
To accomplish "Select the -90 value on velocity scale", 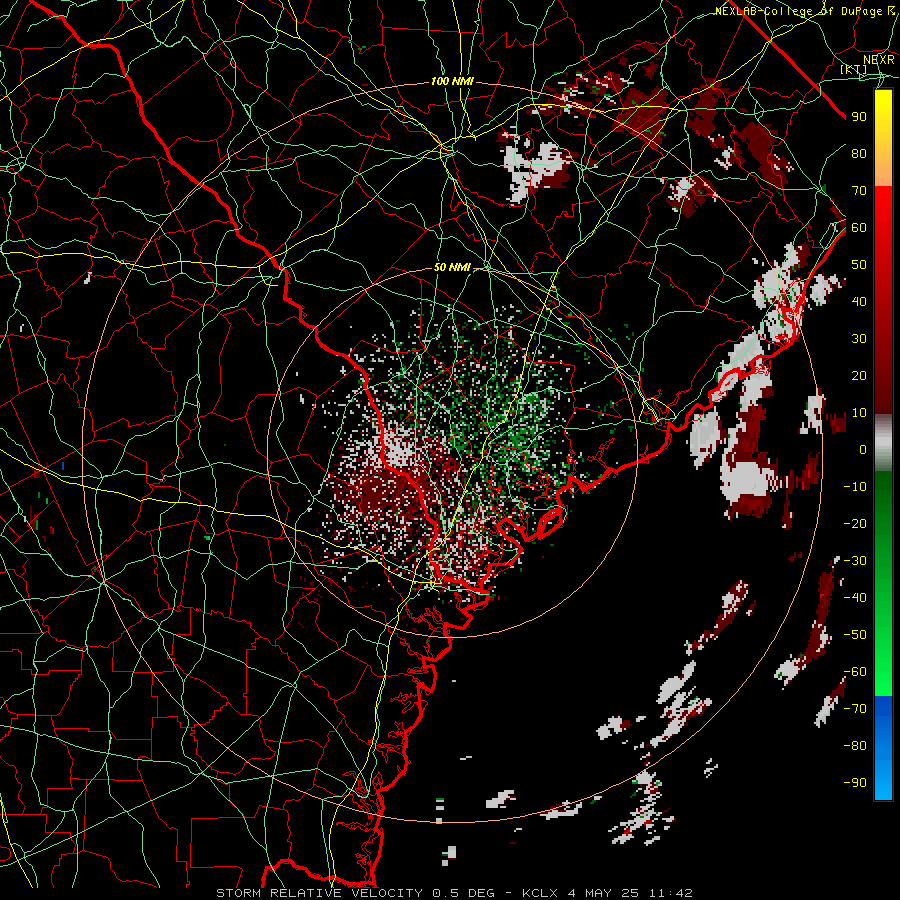I will pyautogui.click(x=855, y=783).
